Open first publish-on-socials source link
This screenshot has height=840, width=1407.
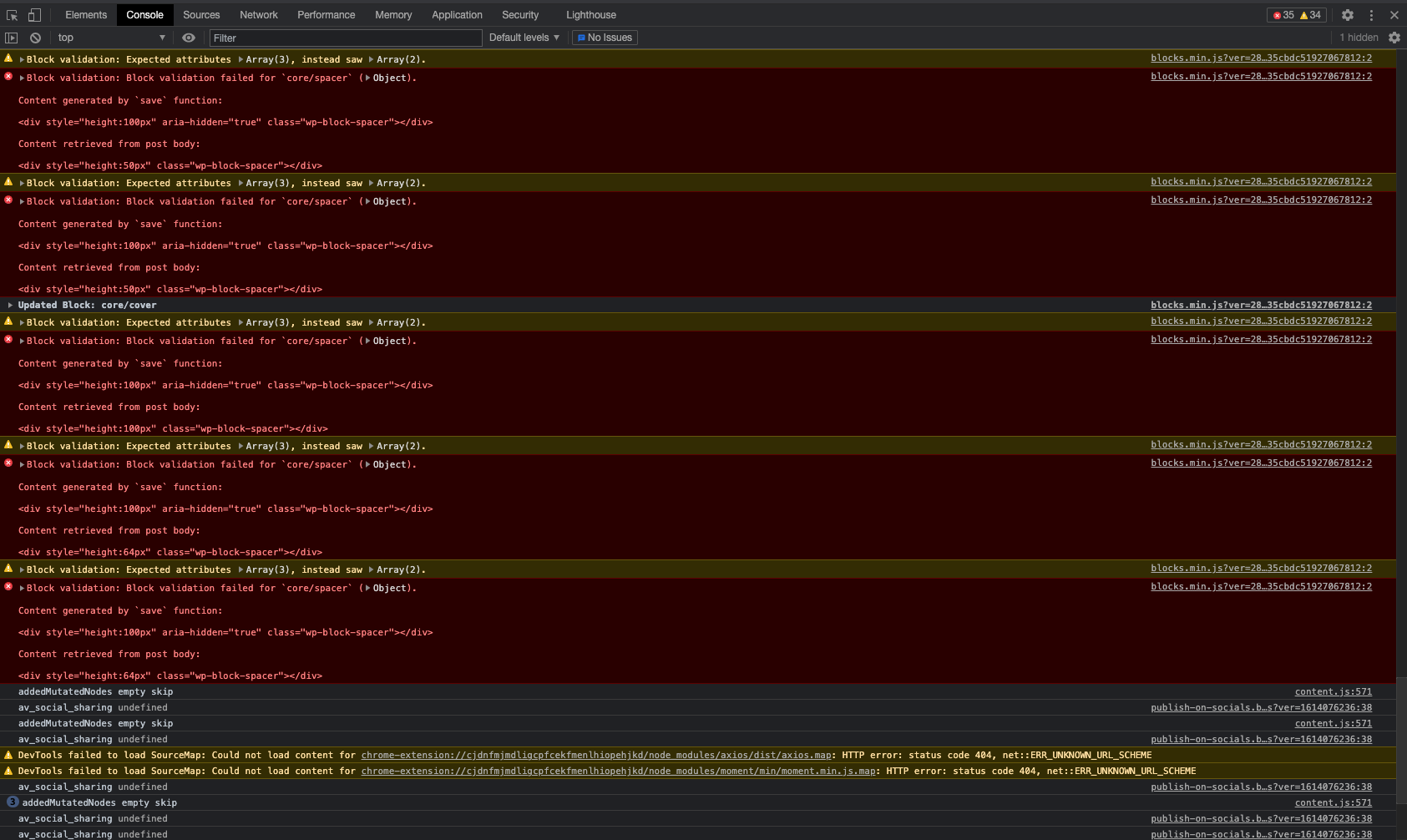pos(1261,708)
